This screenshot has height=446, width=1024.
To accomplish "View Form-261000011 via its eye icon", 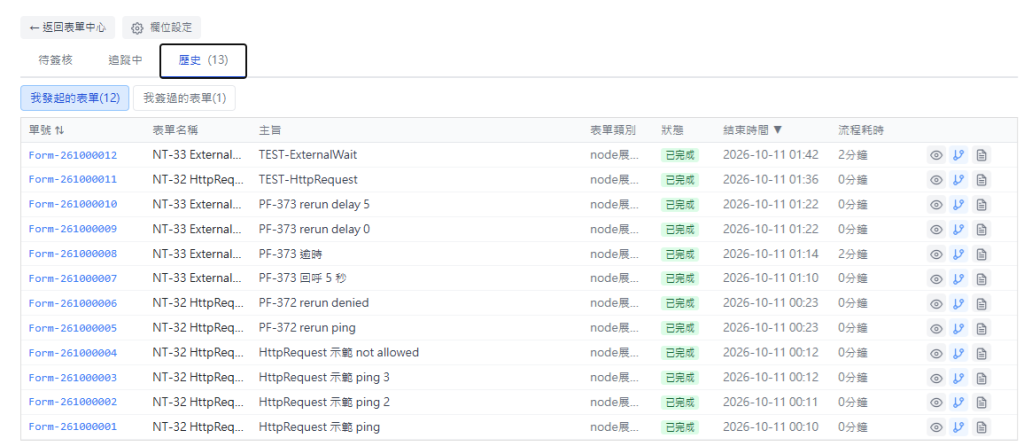I will coord(936,180).
